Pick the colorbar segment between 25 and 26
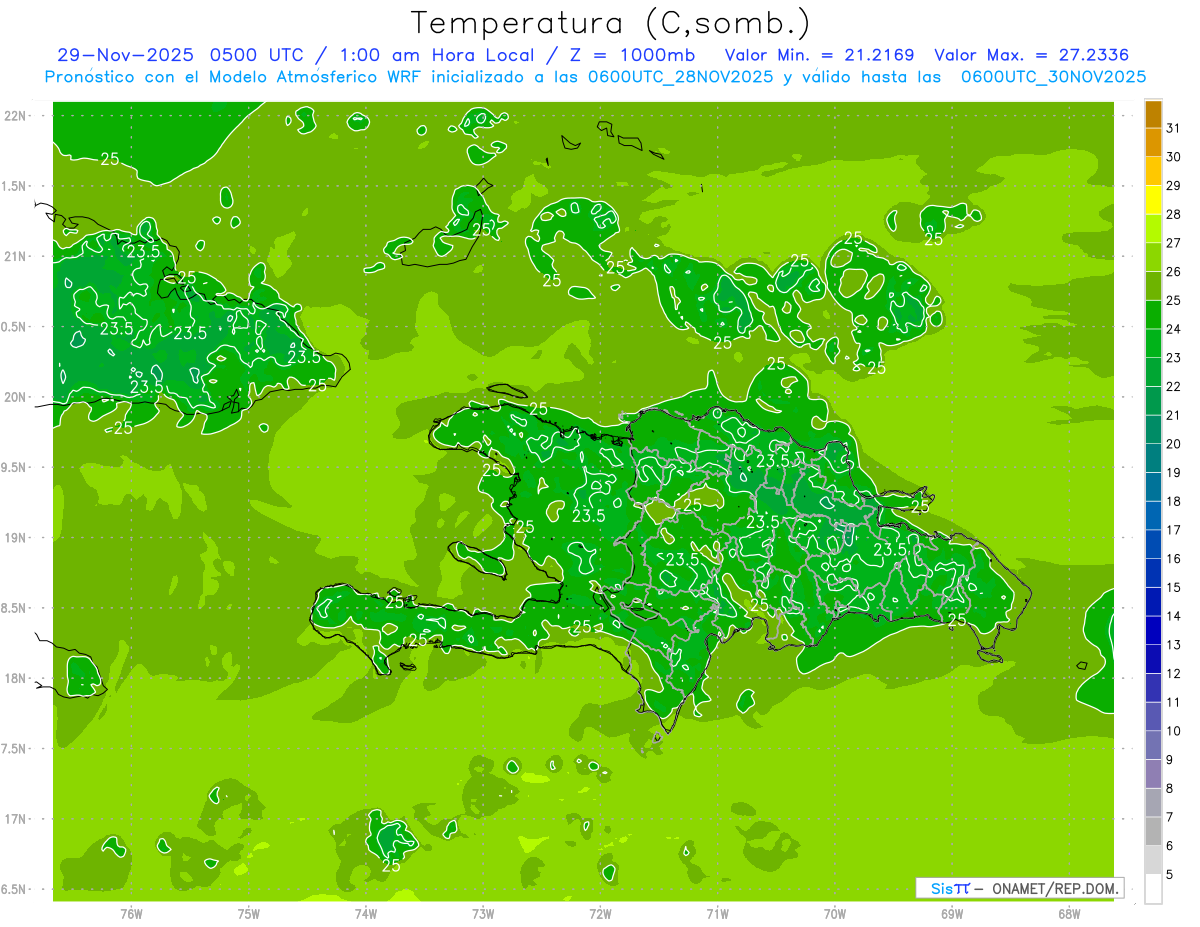Image resolution: width=1200 pixels, height=927 pixels. coord(1153,286)
